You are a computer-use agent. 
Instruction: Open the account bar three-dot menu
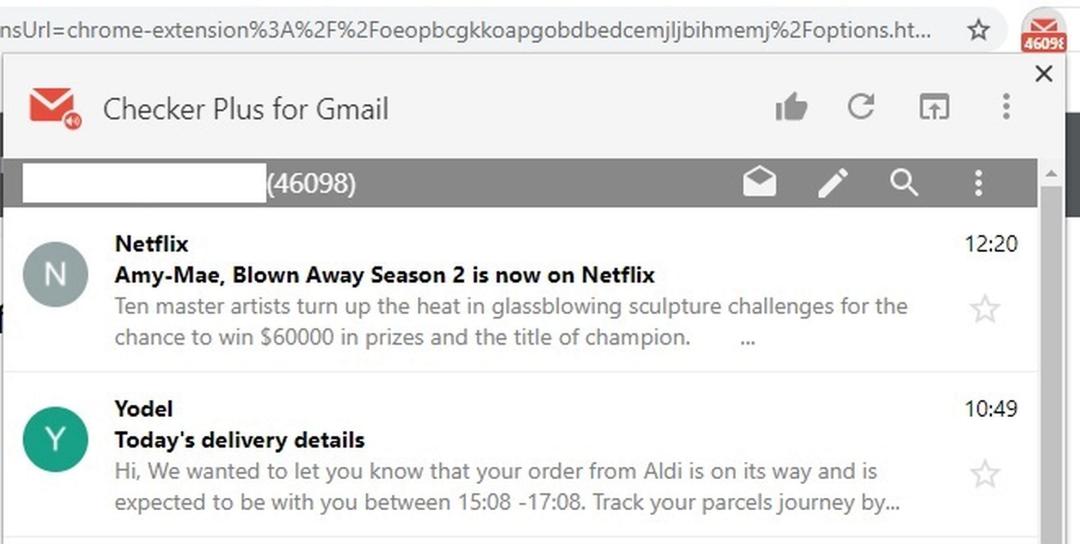[978, 183]
